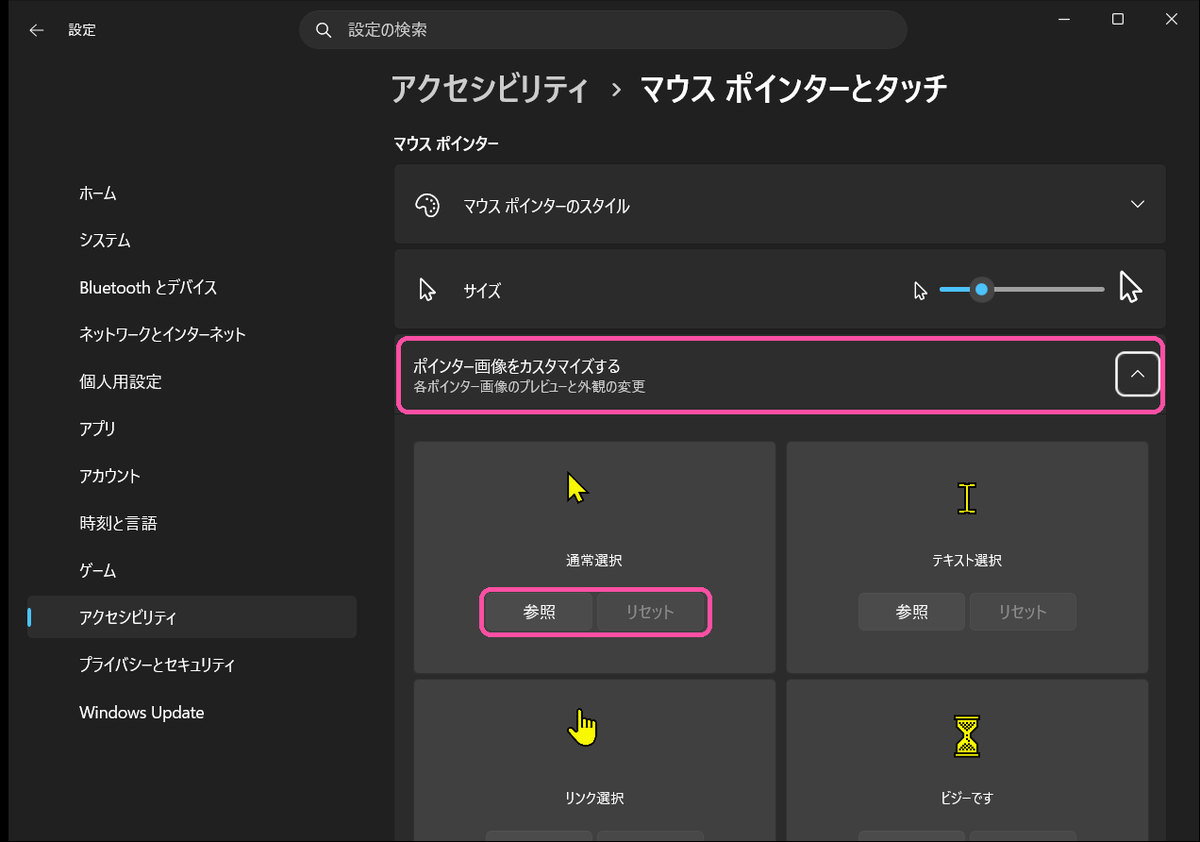
Task: Open ネットワークとインターネット settings
Action: [192, 334]
